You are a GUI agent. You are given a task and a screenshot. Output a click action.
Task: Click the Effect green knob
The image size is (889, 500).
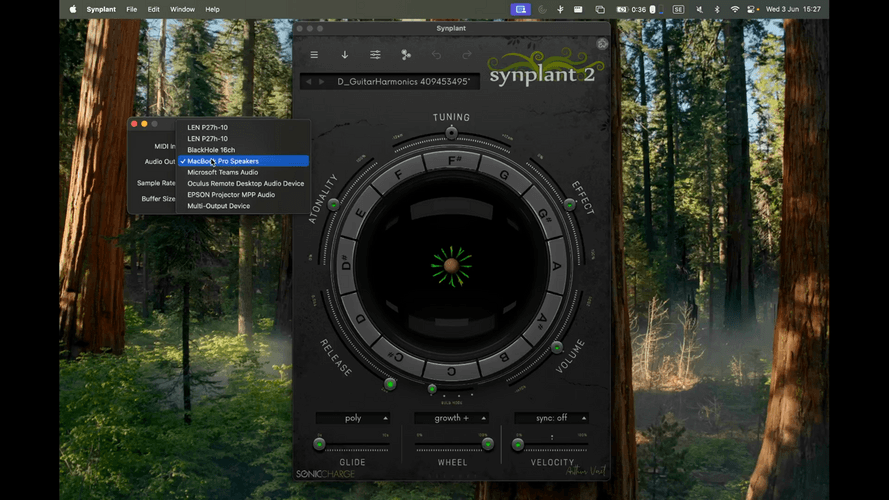(569, 205)
